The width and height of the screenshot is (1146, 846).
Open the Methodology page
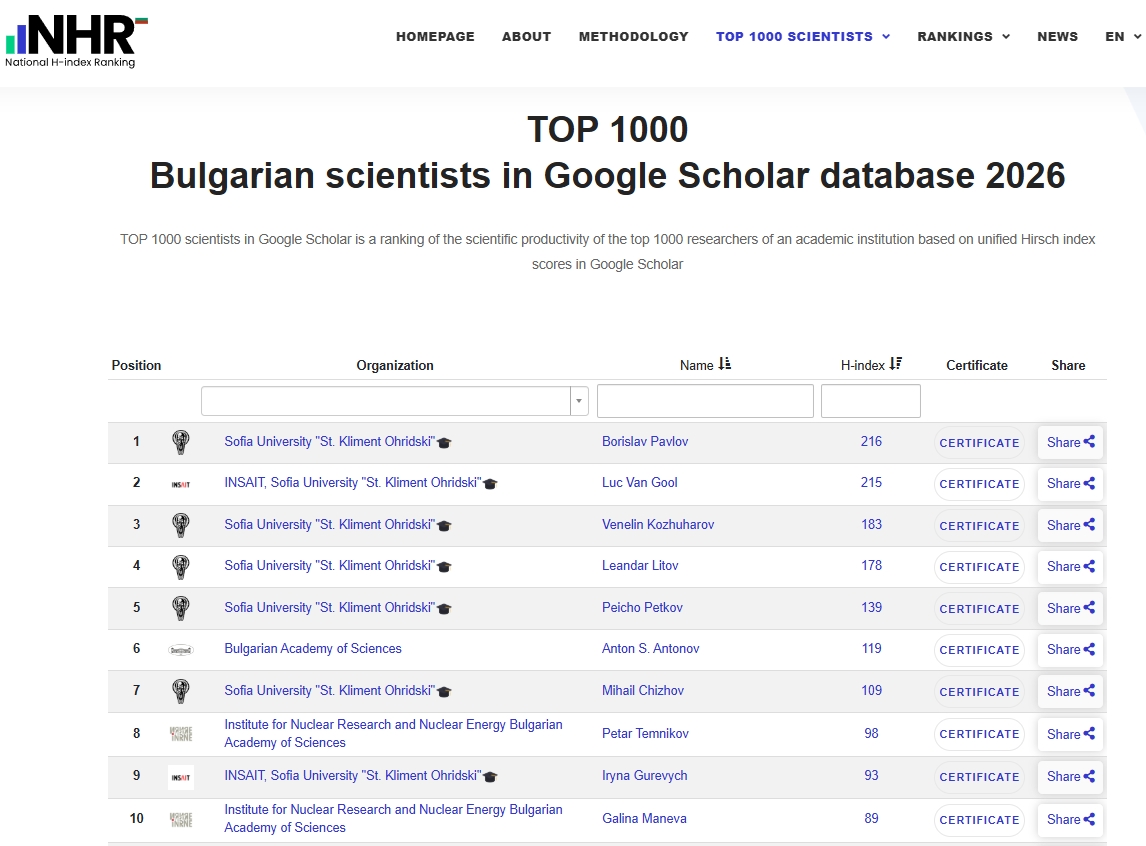pos(634,37)
